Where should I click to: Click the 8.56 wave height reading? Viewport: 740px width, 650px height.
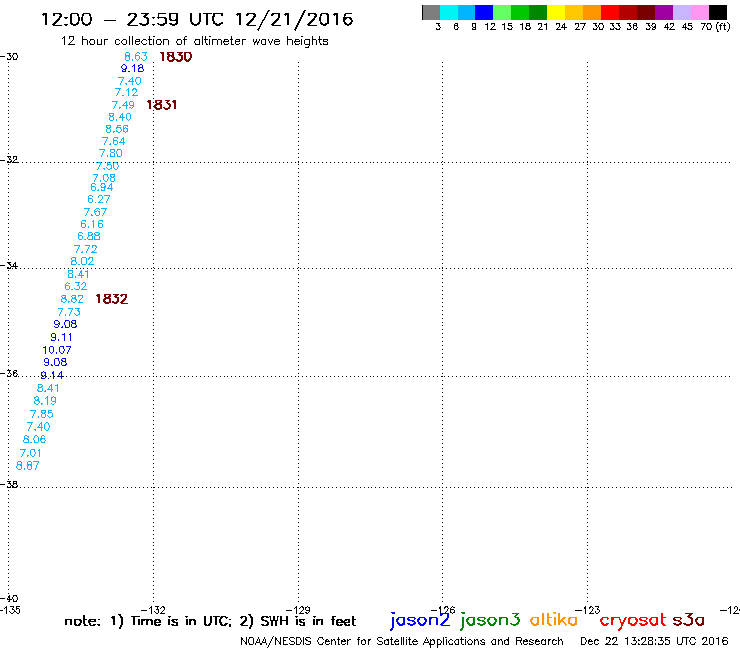[117, 129]
